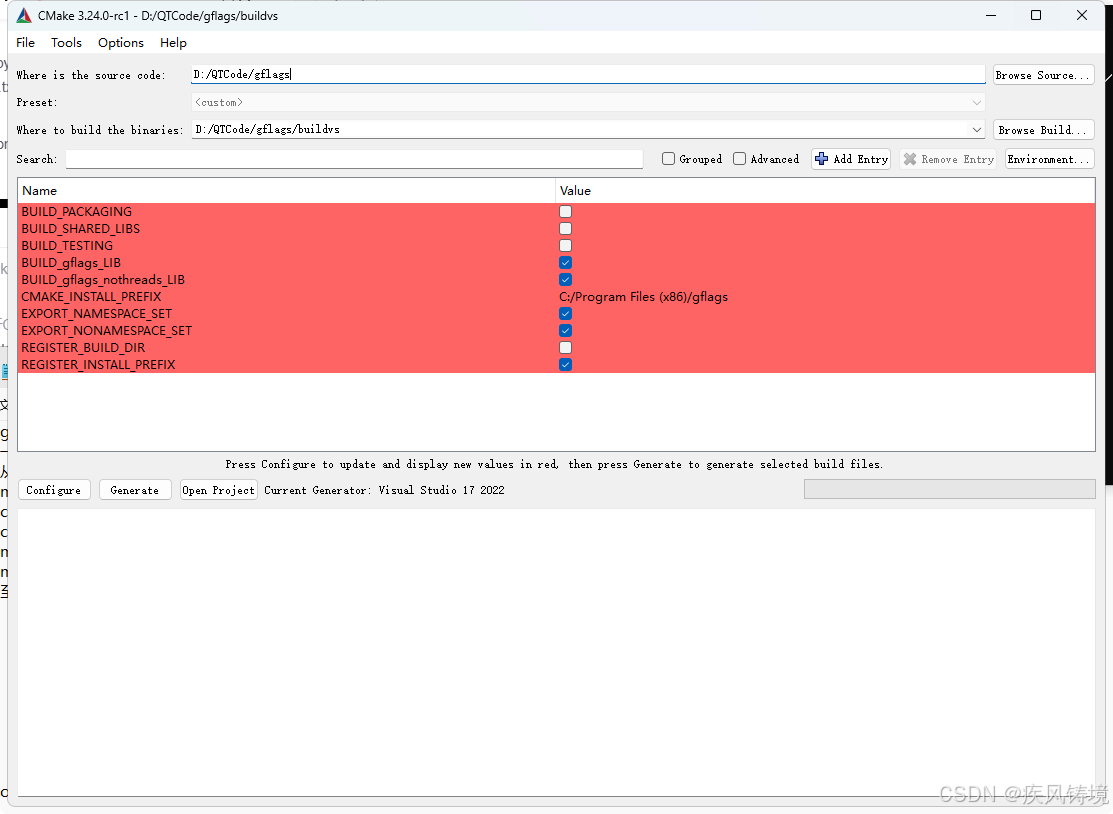Click the Environment button
1113x814 pixels.
tap(1049, 159)
